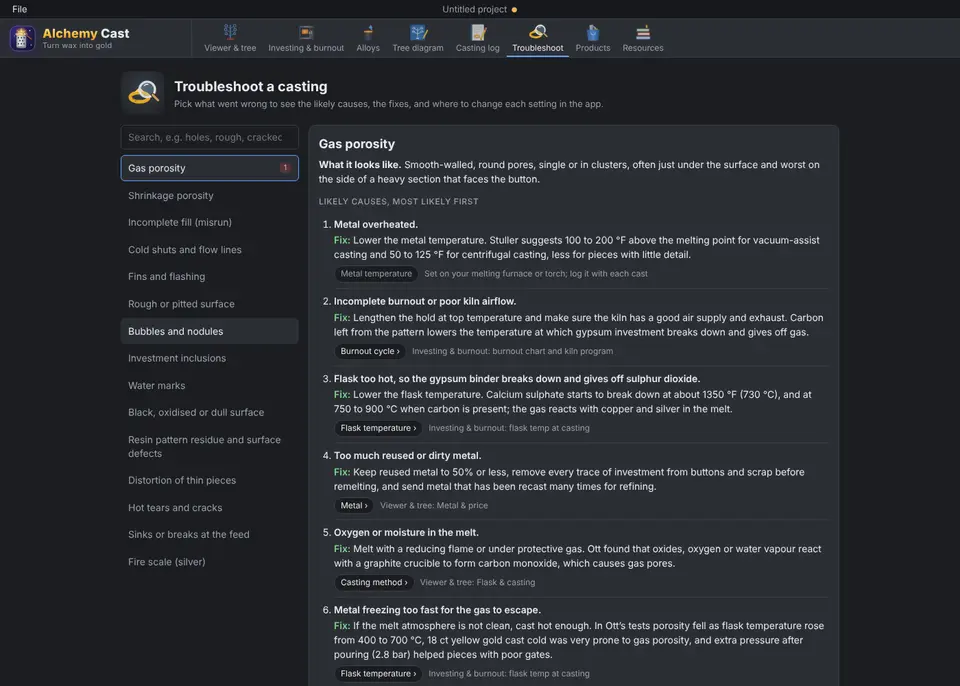Open the Viewer & tree section icon

[x=230, y=31]
